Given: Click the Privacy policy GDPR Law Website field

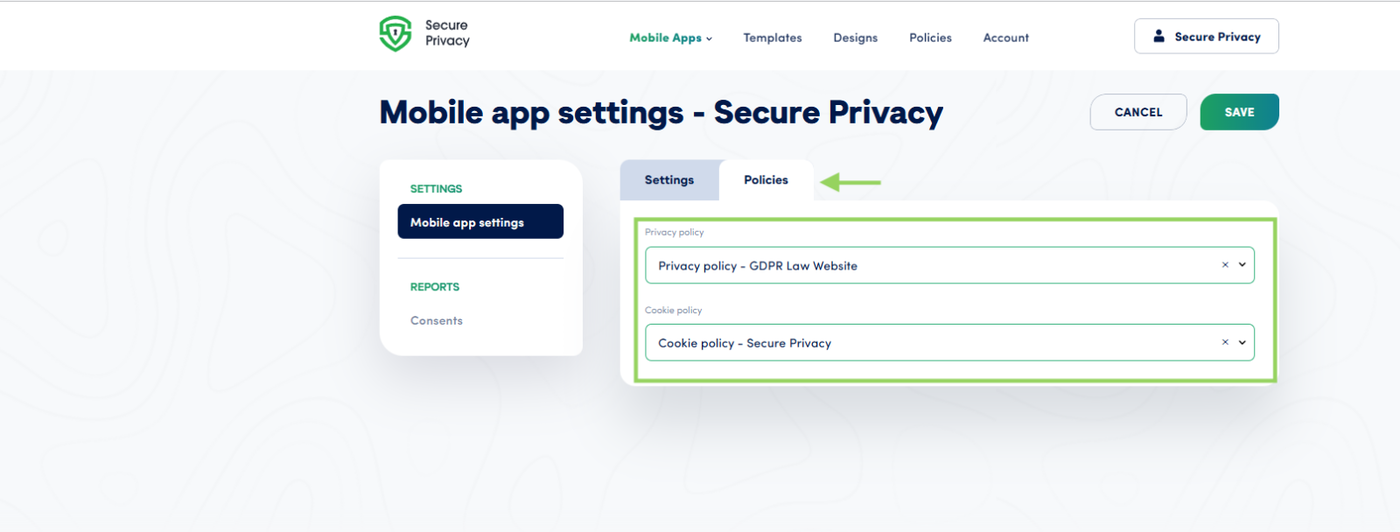Looking at the screenshot, I should [949, 265].
